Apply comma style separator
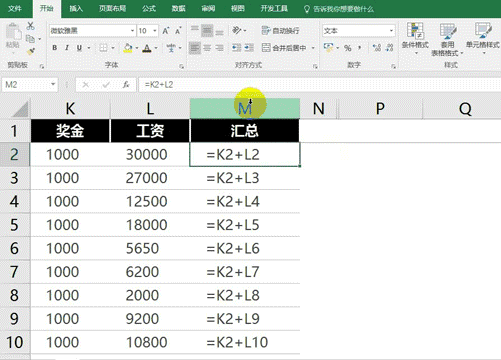Viewport: 501px width, 360px height. (360, 48)
